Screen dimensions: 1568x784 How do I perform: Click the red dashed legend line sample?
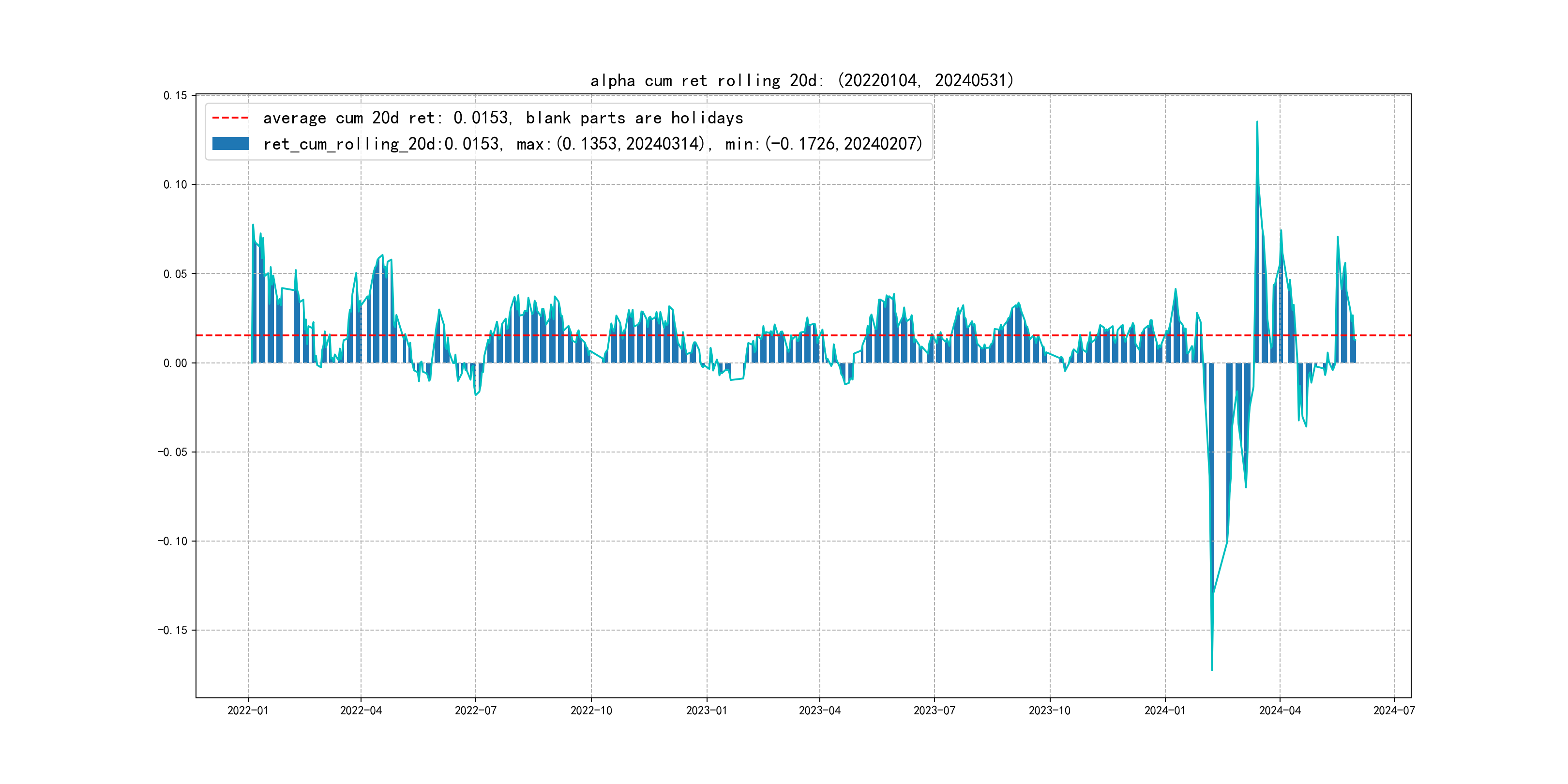tap(230, 118)
